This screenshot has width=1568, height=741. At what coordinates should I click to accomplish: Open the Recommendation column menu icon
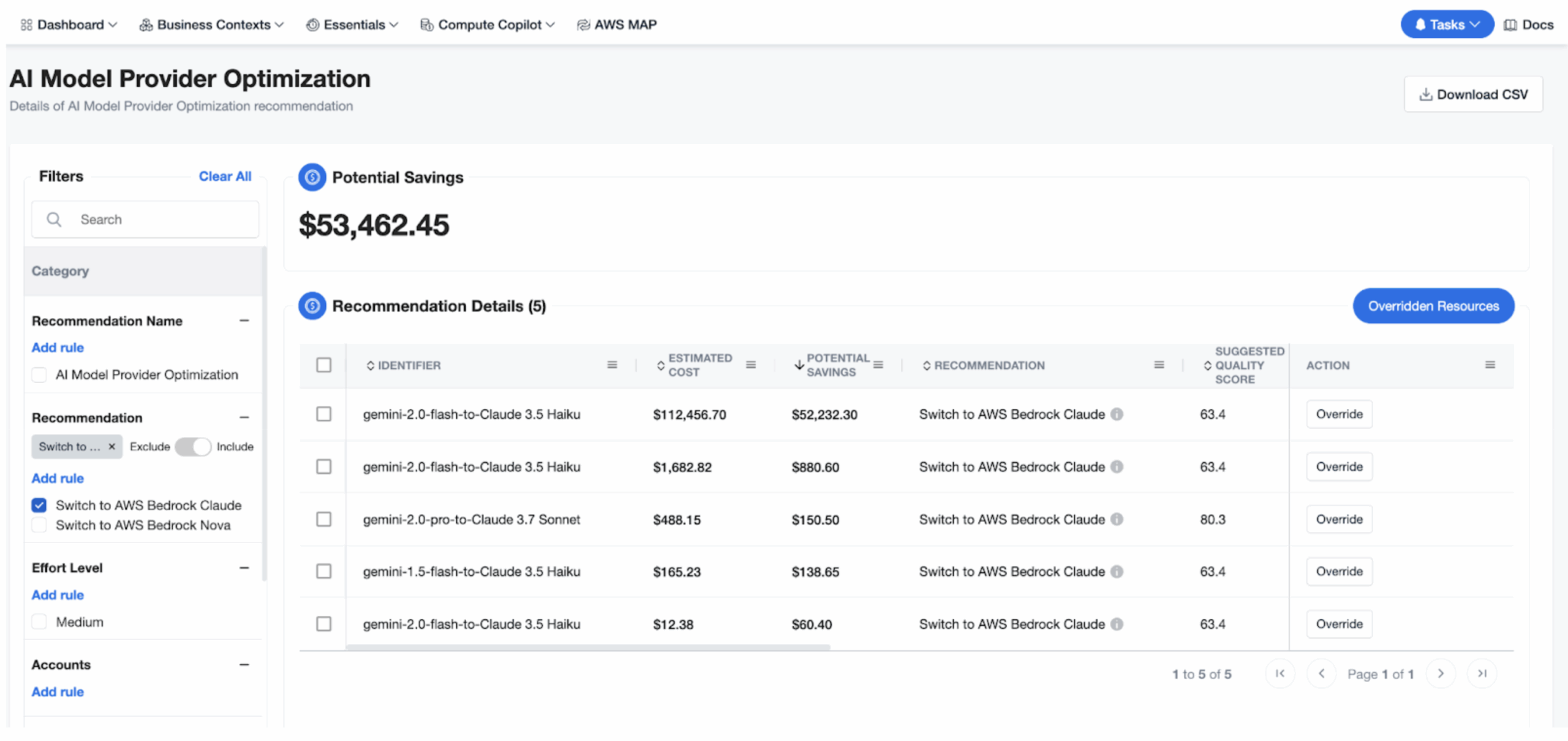pos(1159,365)
